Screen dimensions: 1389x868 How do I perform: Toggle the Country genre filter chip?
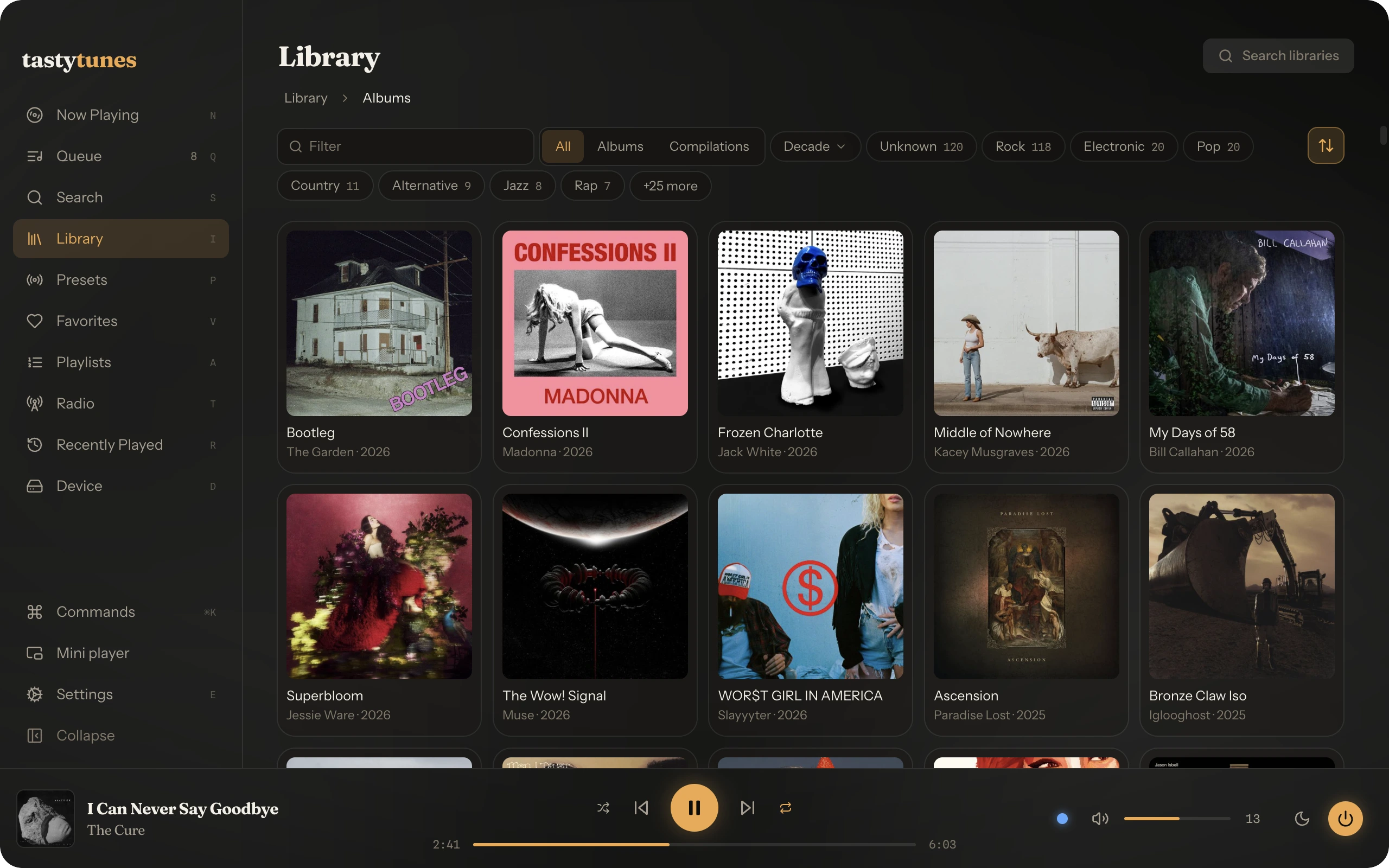coord(325,186)
